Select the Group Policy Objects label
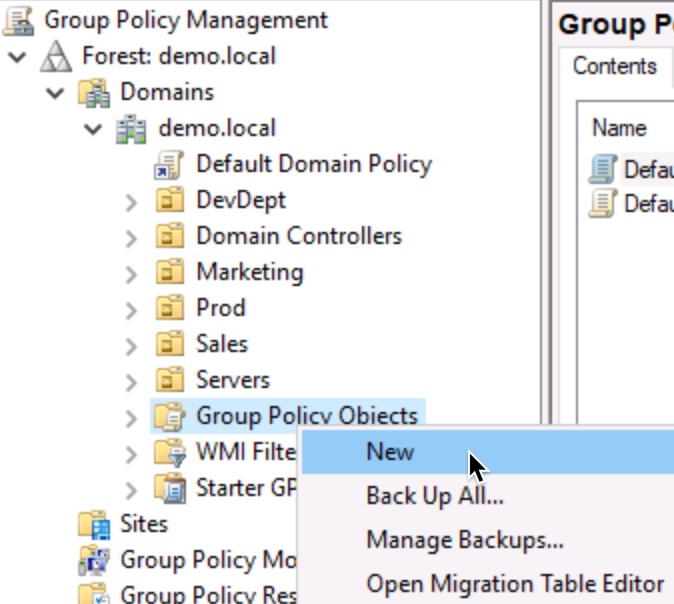Screen dimensions: 674x604 click(307, 416)
